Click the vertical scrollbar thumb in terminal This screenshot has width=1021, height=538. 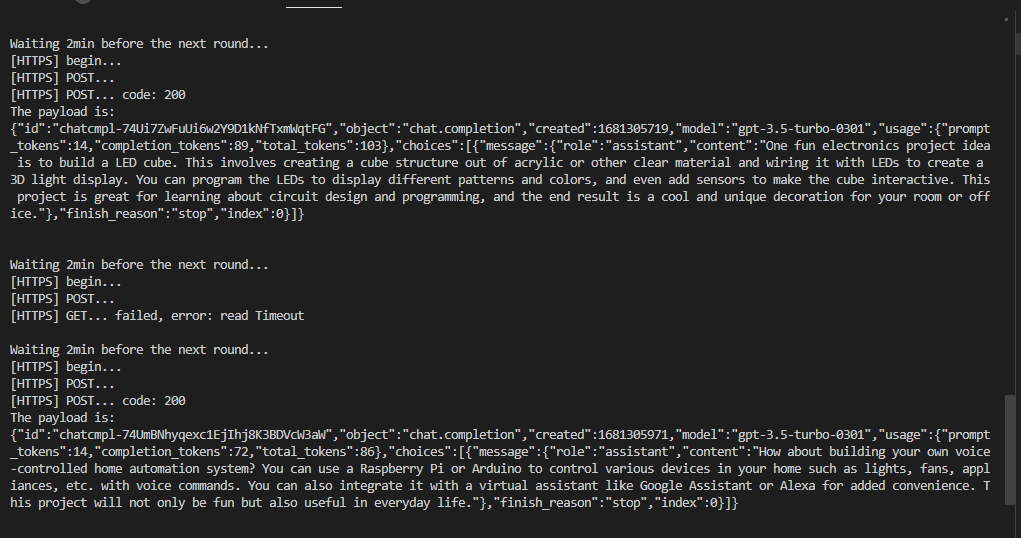(x=1010, y=449)
